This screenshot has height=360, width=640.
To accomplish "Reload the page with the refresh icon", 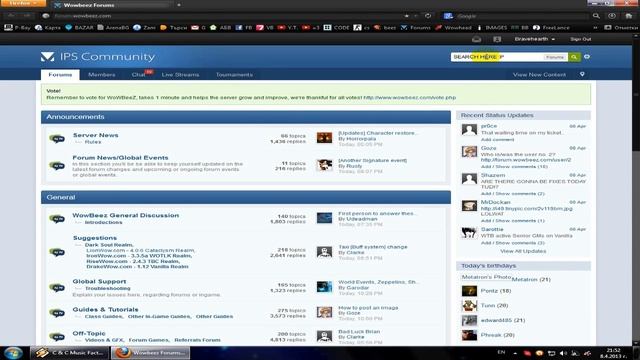I will click(x=428, y=16).
